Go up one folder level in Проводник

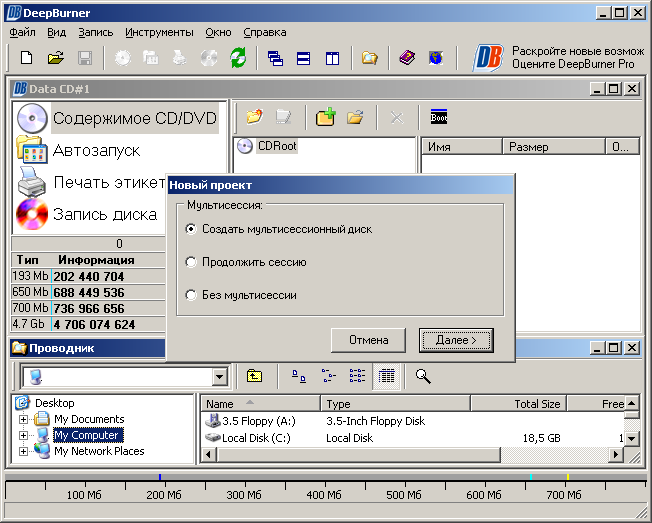pos(254,376)
